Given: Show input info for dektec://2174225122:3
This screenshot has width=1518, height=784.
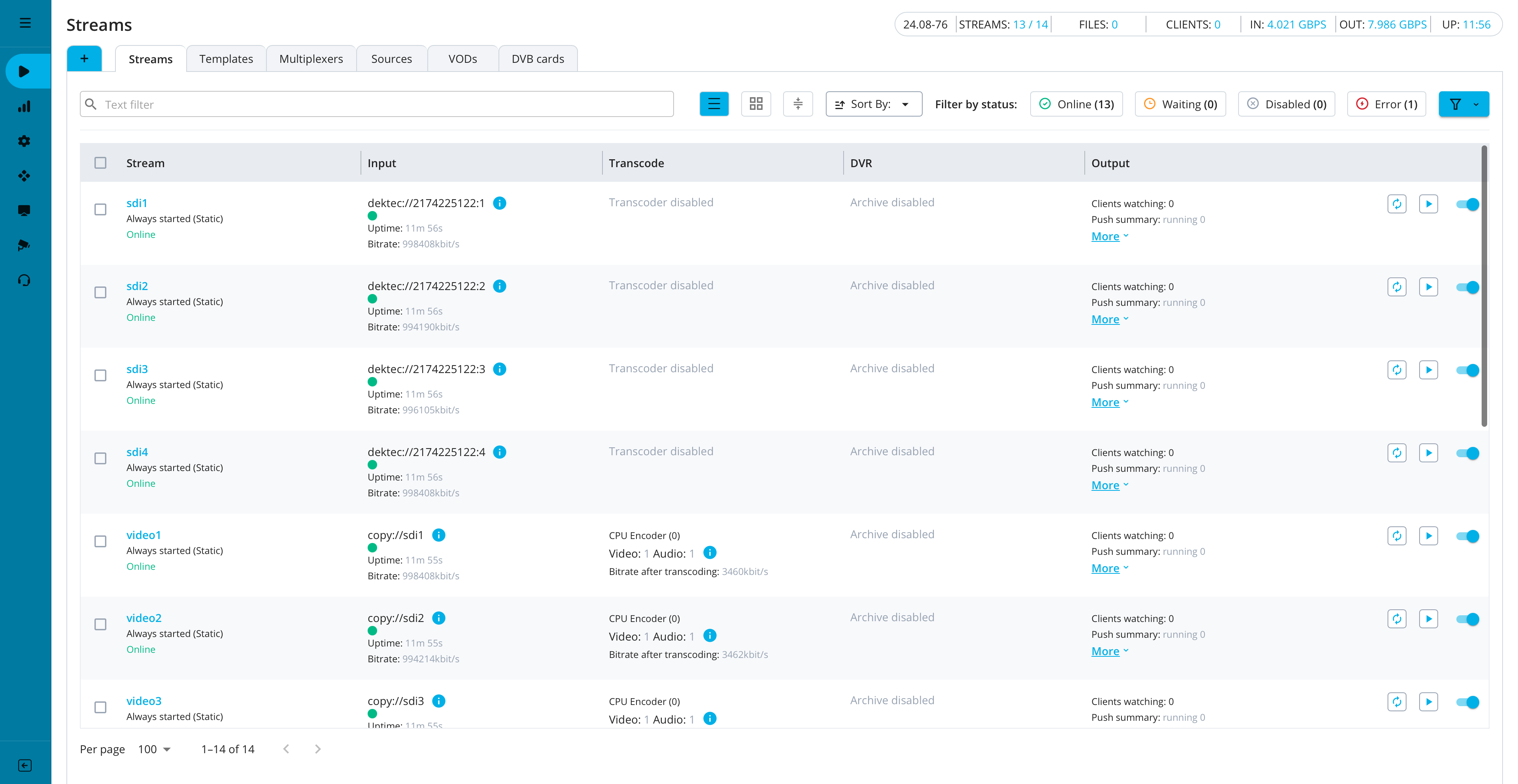Looking at the screenshot, I should pos(499,369).
